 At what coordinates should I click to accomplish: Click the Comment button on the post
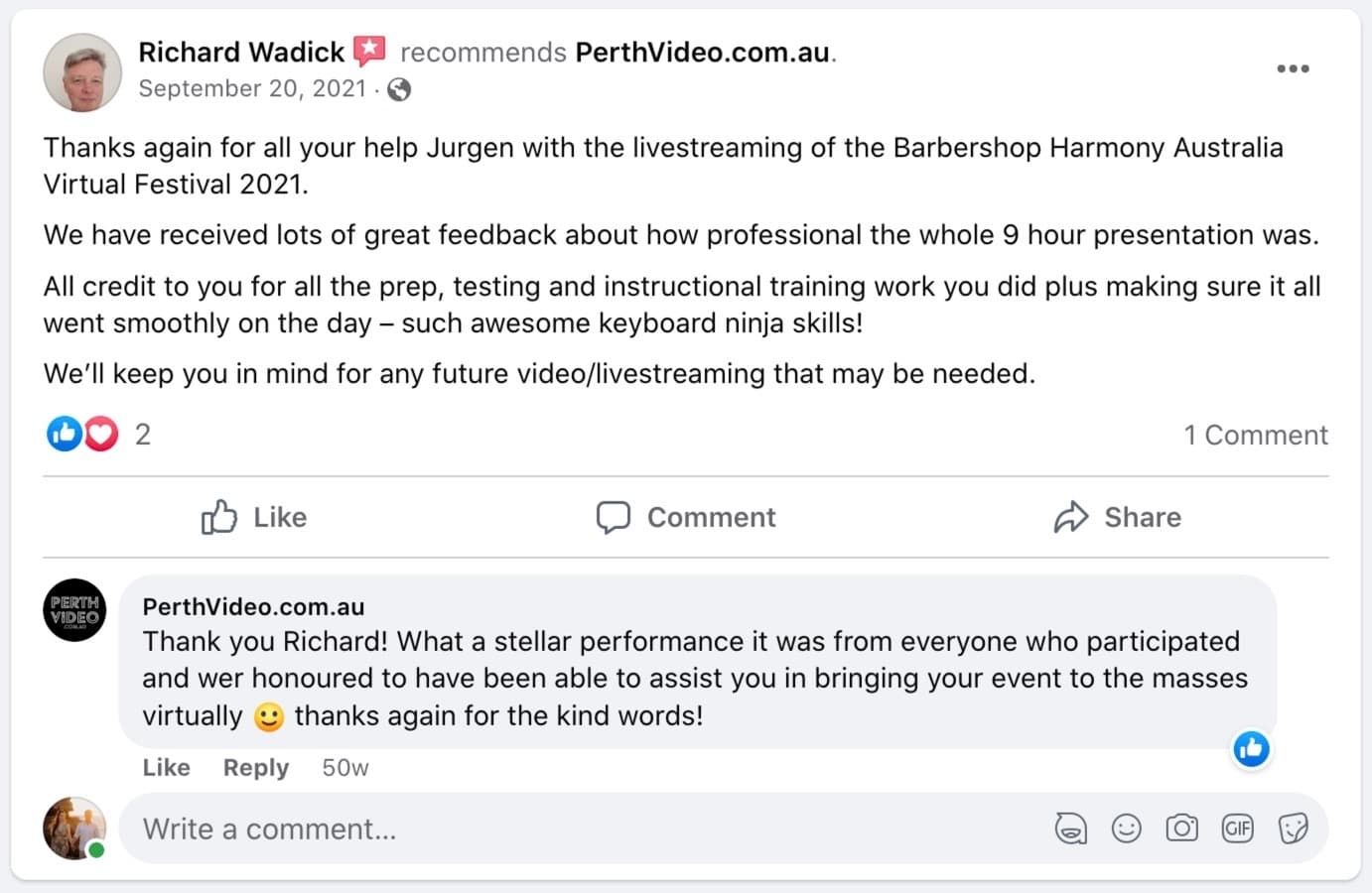686,517
